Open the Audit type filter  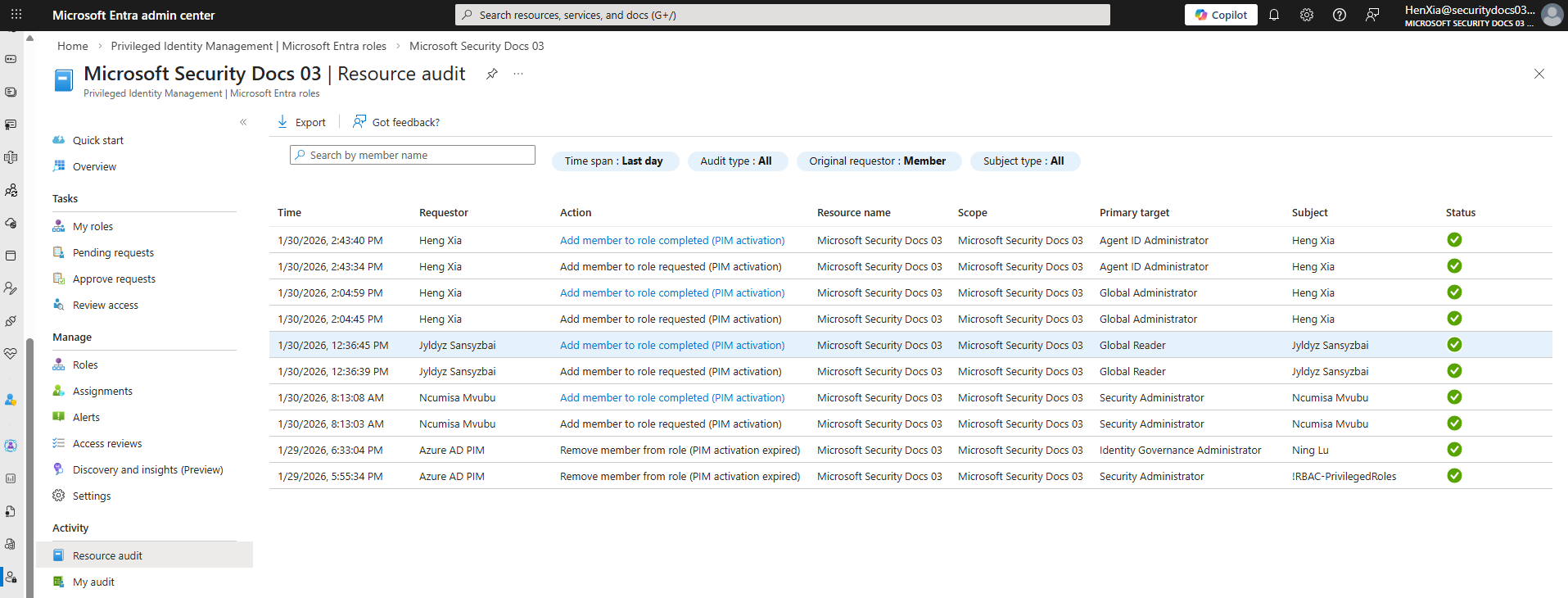point(737,161)
